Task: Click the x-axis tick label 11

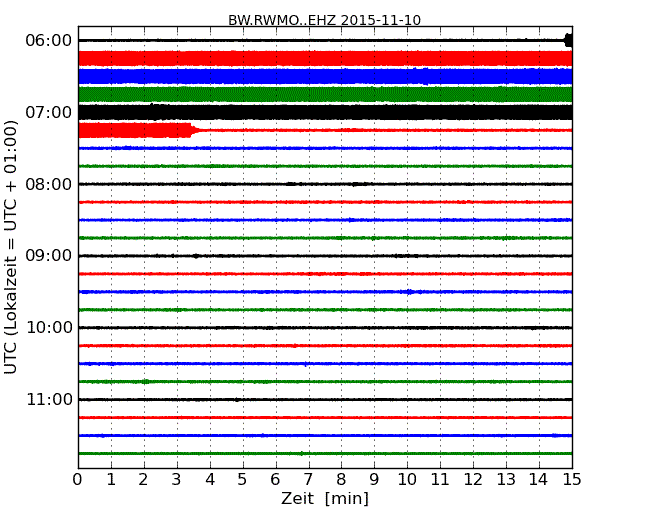Action: click(440, 479)
